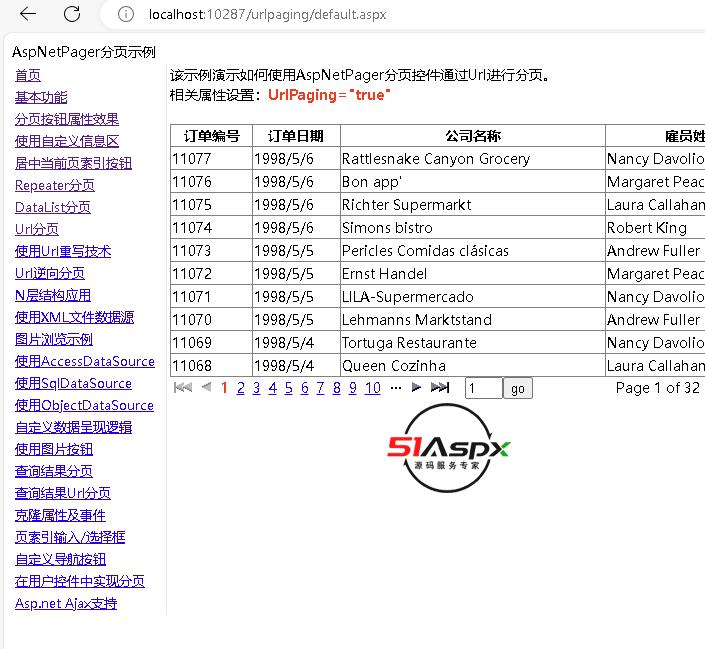Screen dimensions: 705x649
Task: Go to page 6 in pager
Action: [304, 388]
